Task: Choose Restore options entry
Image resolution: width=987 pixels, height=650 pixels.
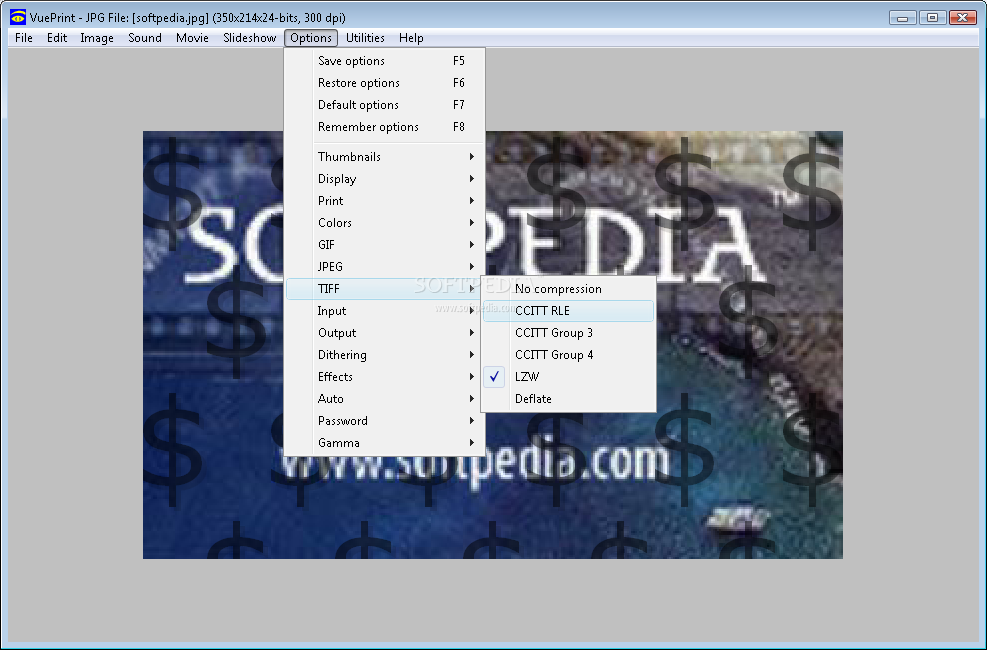Action: [x=385, y=83]
